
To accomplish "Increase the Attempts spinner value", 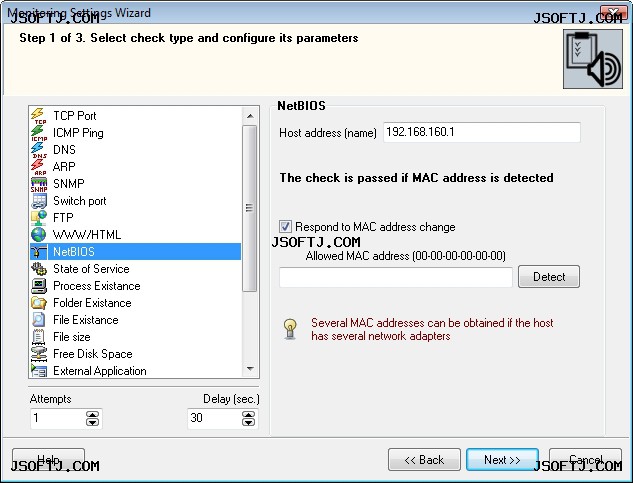I will (x=92, y=415).
